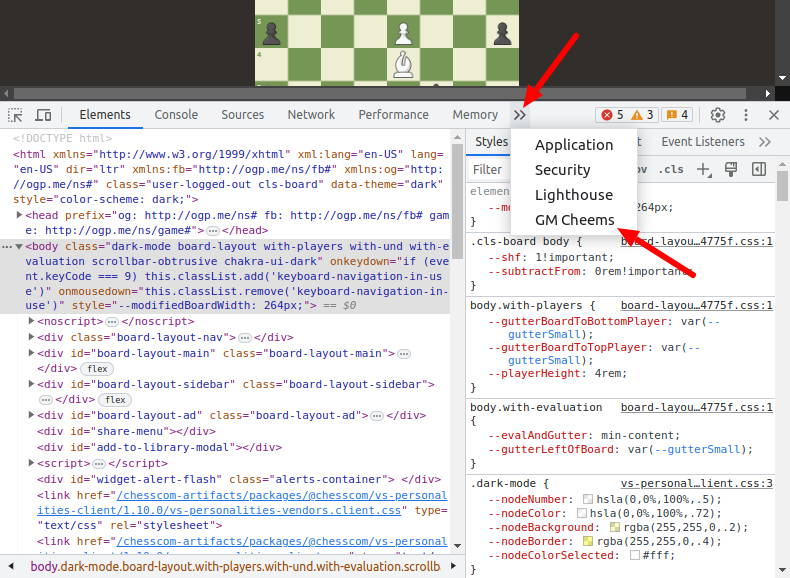790x578 pixels.
Task: Click the --nodeBackground yellow swatch
Action: coord(615,528)
